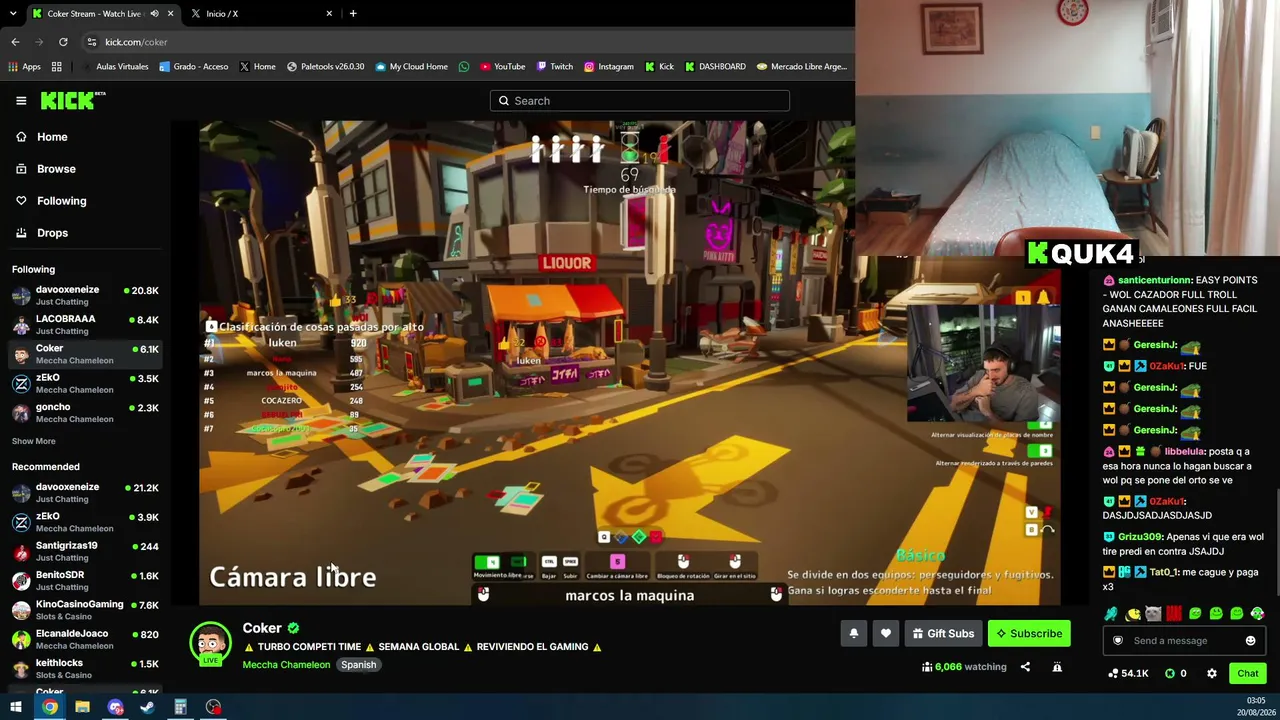
Task: Open the Twitch bookmark
Action: 555,67
